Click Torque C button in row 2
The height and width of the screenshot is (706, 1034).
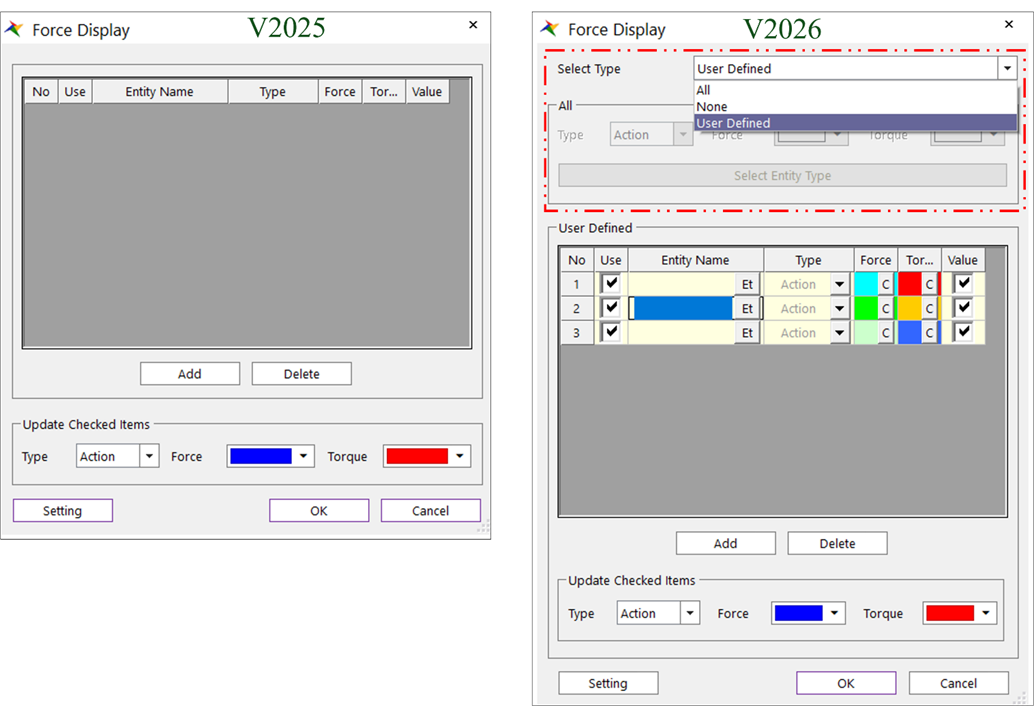pyautogui.click(x=929, y=309)
